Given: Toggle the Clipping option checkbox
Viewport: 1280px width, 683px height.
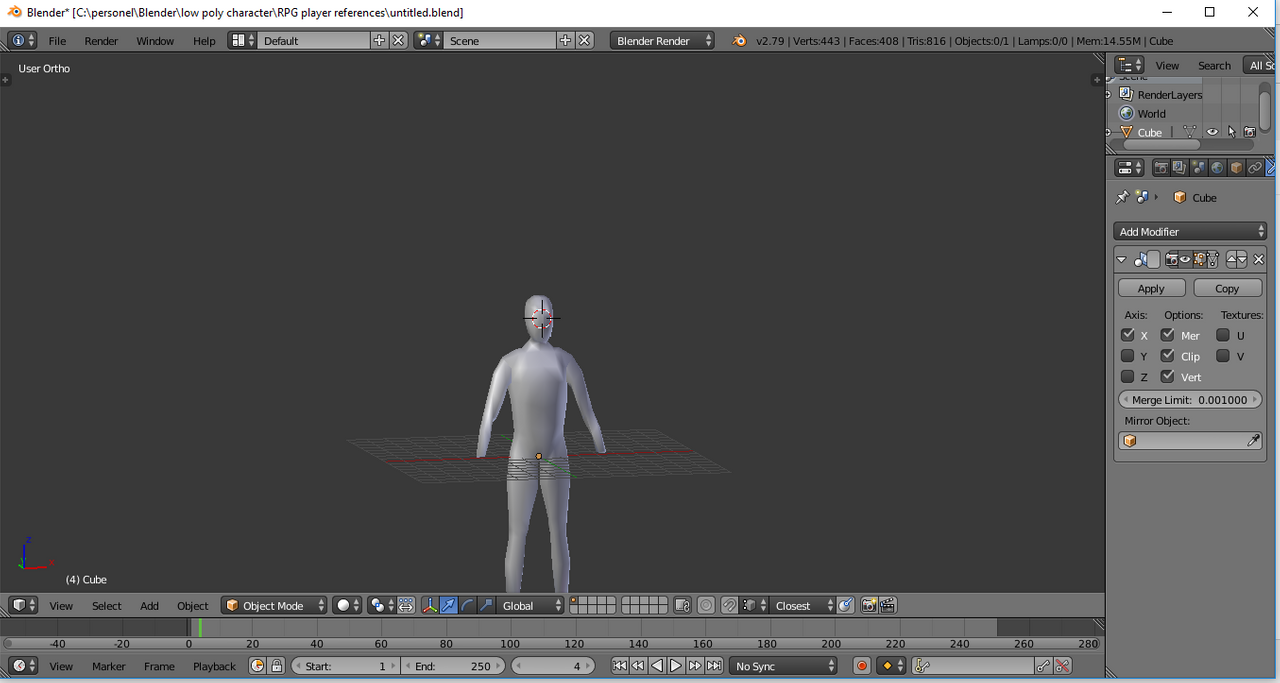Looking at the screenshot, I should pos(1168,356).
